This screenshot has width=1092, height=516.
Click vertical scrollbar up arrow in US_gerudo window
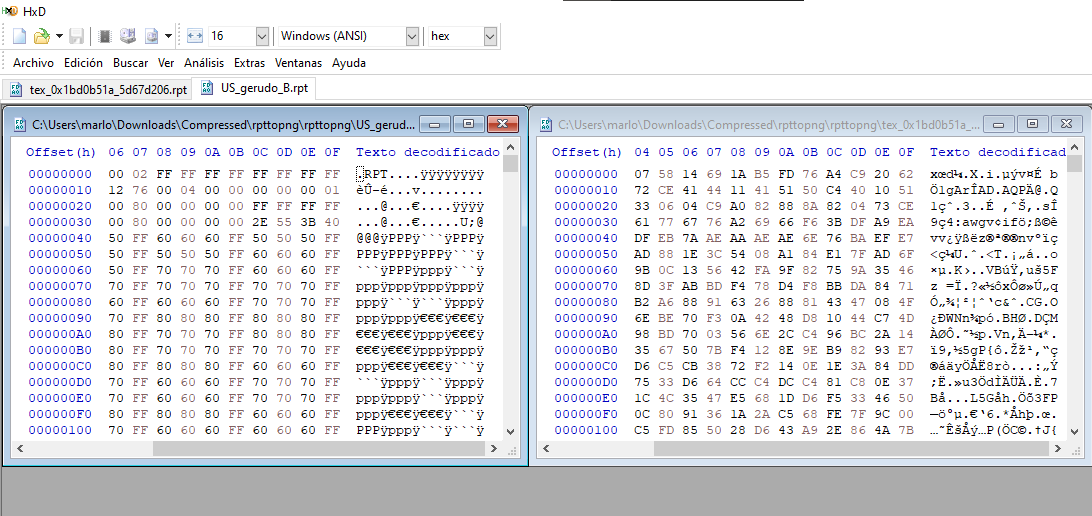pyautogui.click(x=510, y=147)
